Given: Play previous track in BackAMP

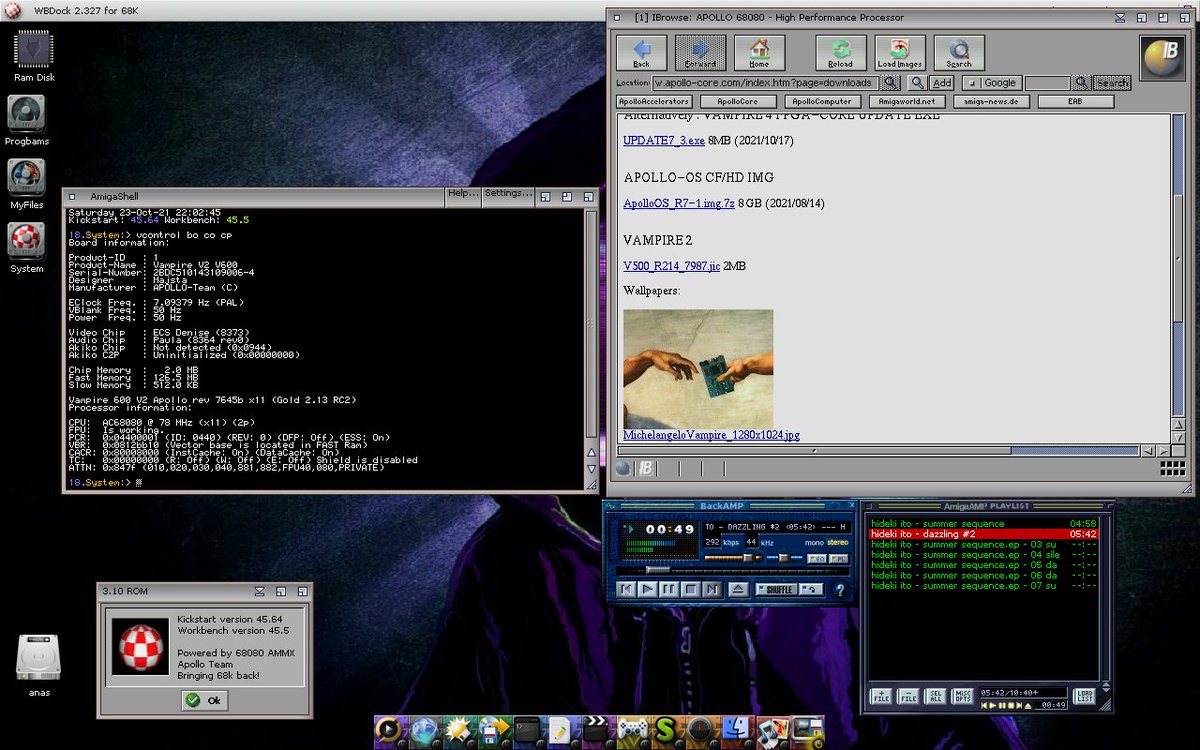Looking at the screenshot, I should (626, 590).
